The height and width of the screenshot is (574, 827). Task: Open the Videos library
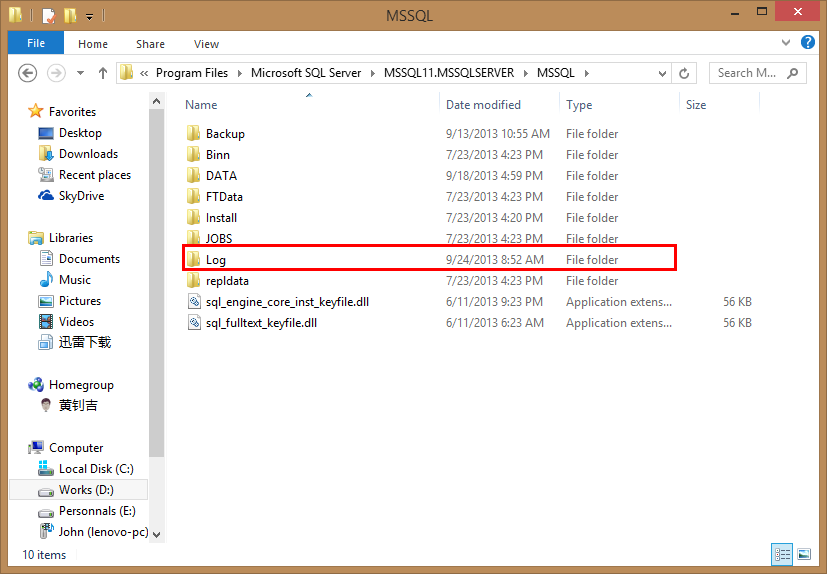pos(76,322)
